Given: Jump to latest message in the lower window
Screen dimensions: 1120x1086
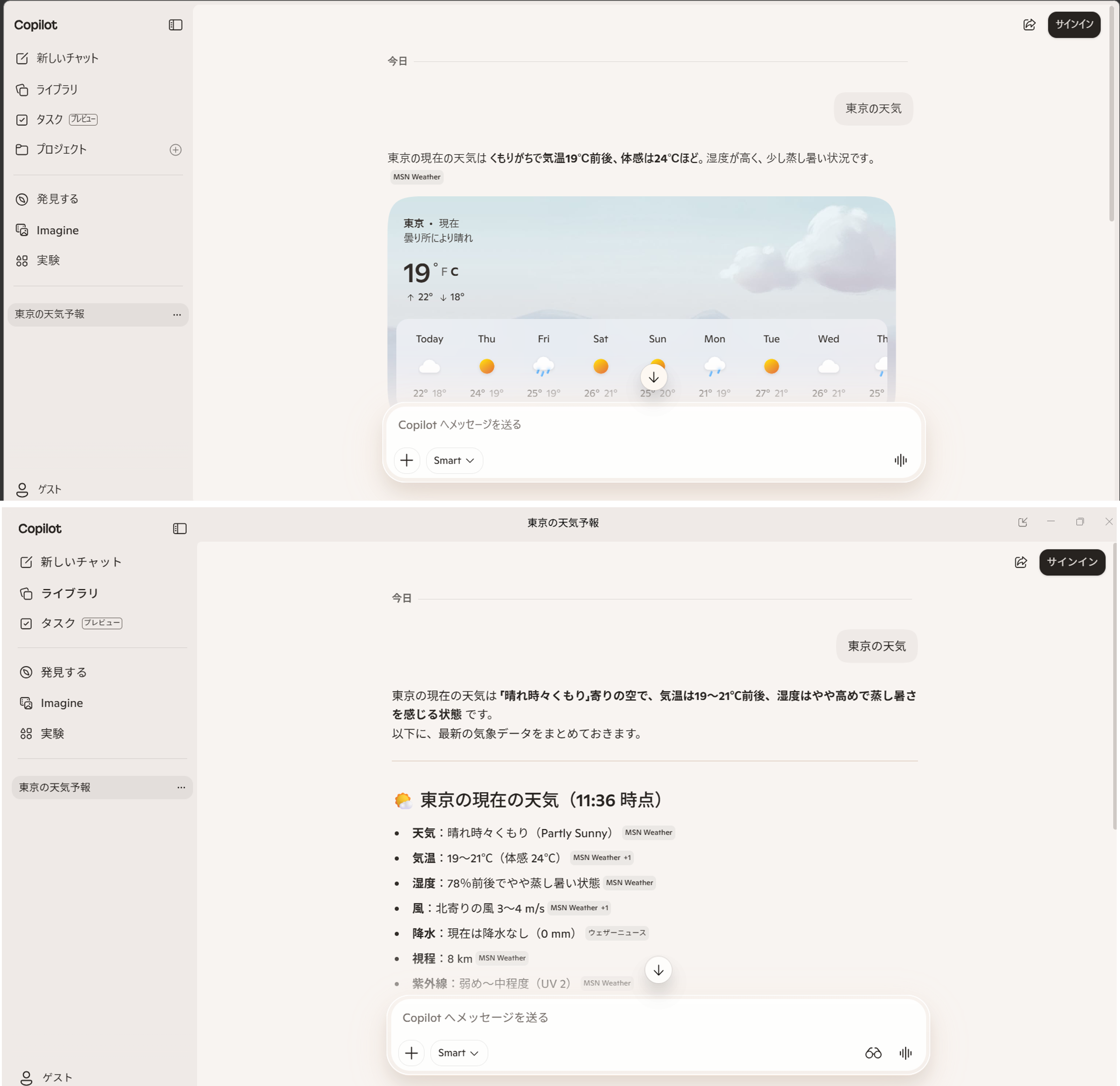Looking at the screenshot, I should [658, 971].
